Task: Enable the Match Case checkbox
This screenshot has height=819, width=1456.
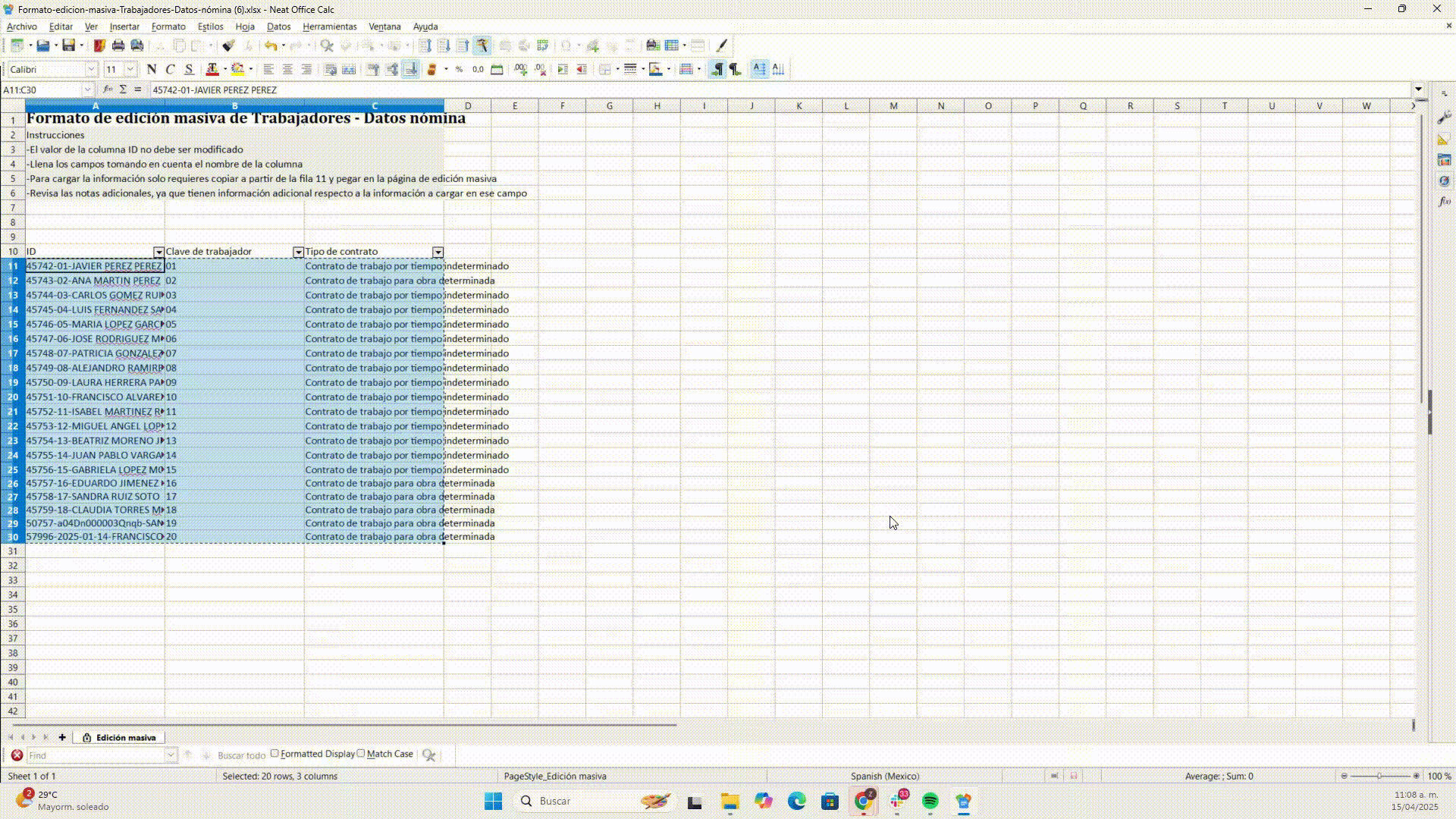Action: click(x=361, y=754)
